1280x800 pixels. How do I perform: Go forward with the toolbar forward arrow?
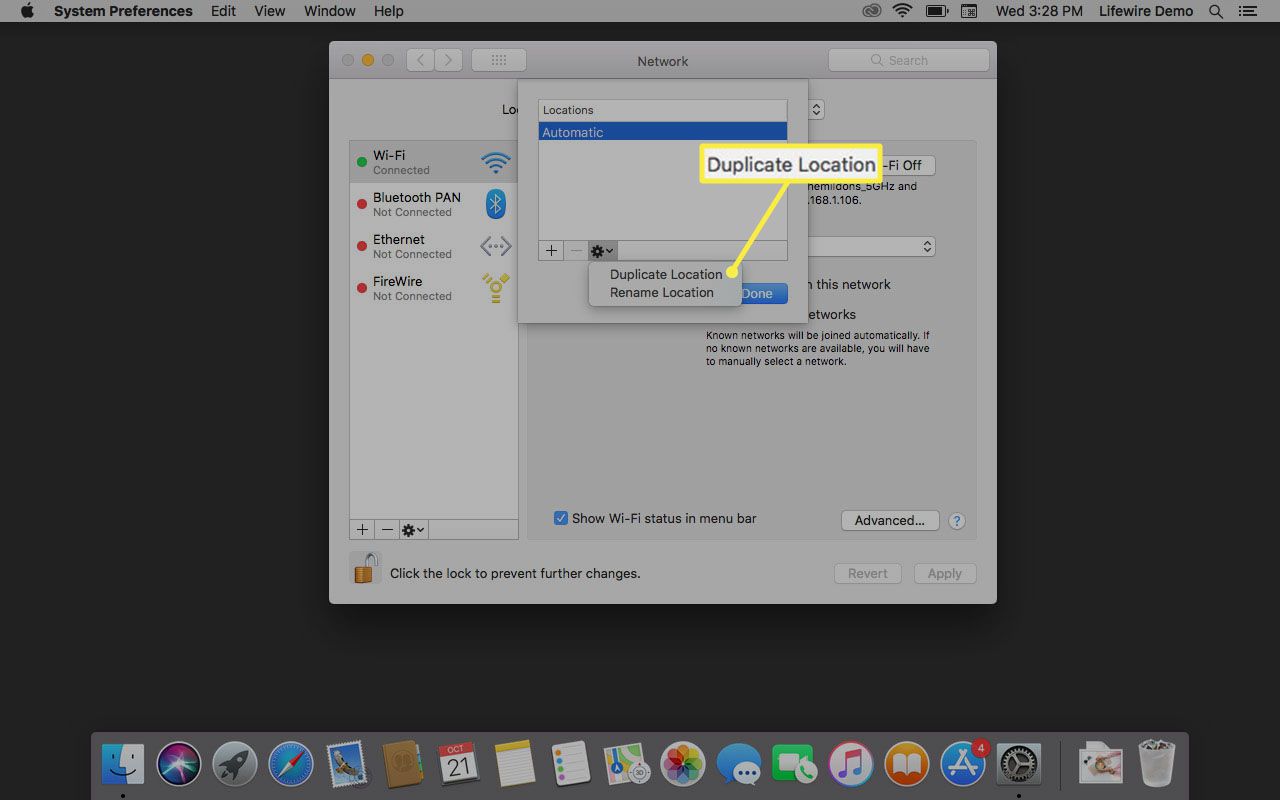(449, 60)
